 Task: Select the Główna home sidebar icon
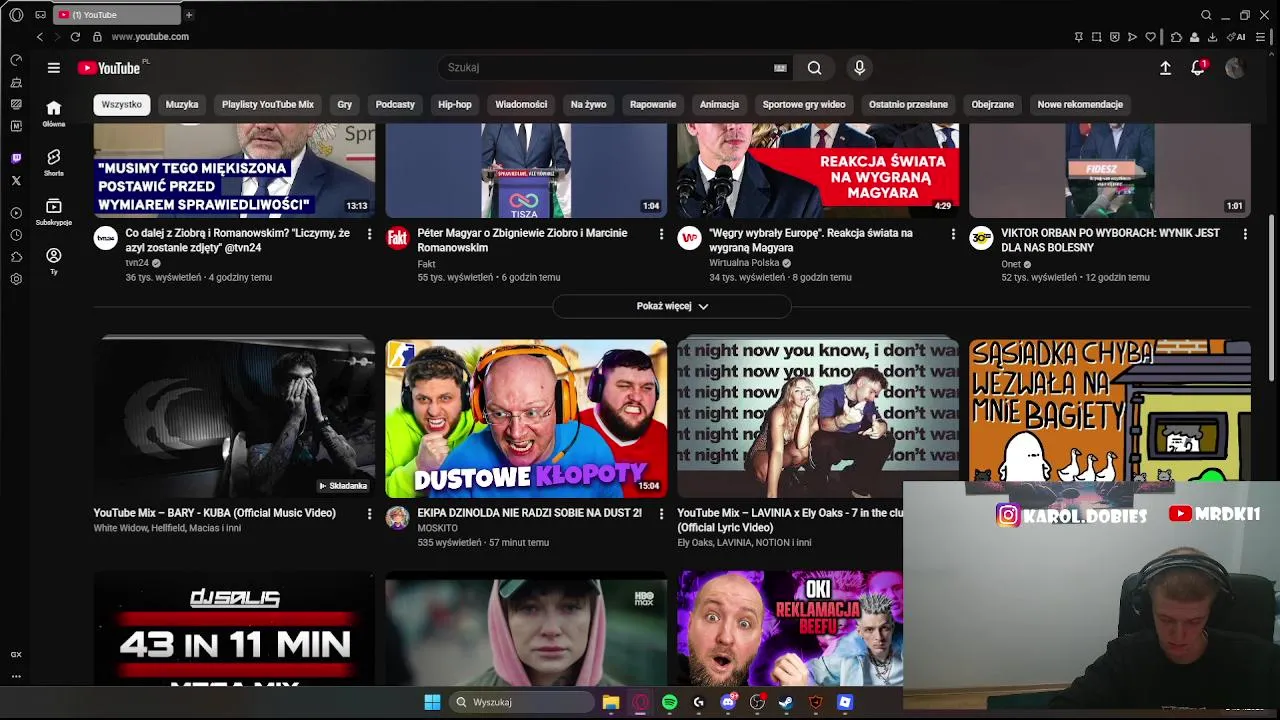(54, 113)
